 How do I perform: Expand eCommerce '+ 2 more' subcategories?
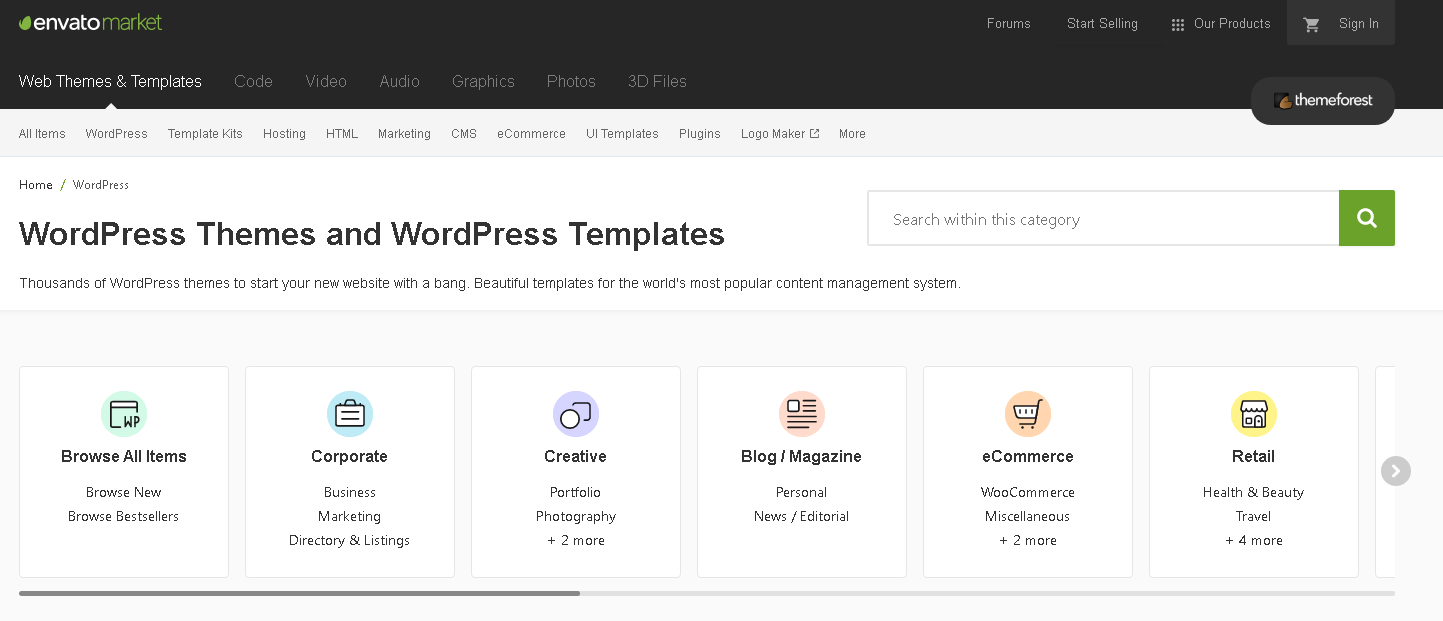tap(1028, 540)
